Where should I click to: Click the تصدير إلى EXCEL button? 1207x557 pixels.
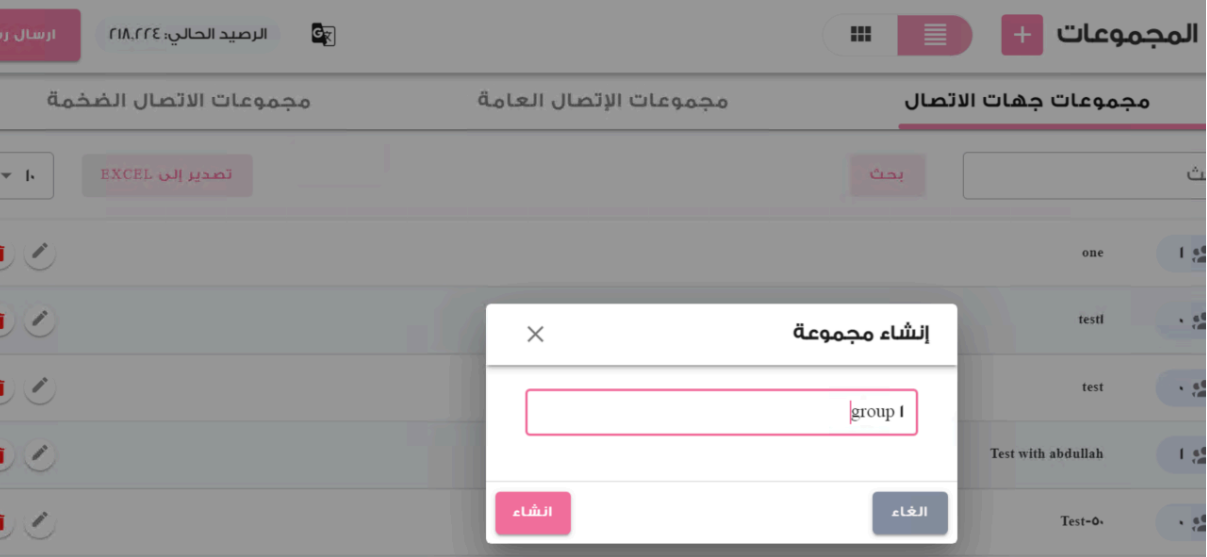click(x=167, y=175)
